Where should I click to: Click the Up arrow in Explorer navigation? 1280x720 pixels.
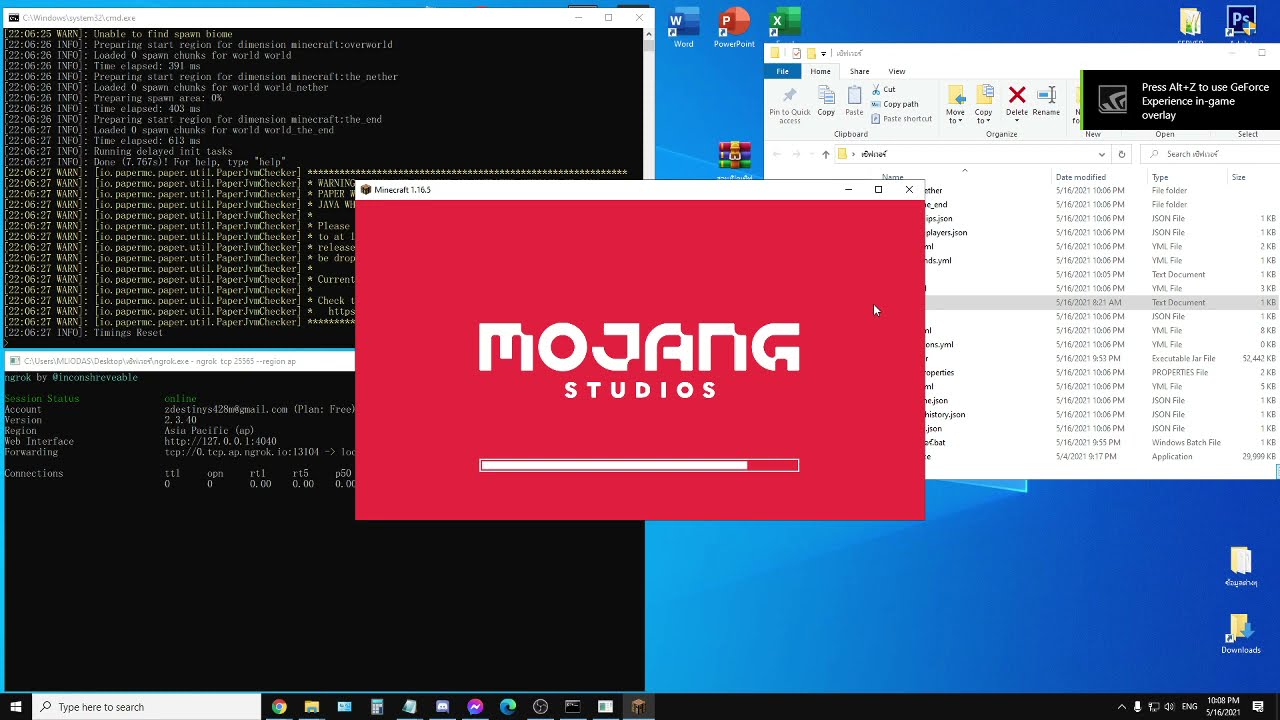tap(825, 154)
